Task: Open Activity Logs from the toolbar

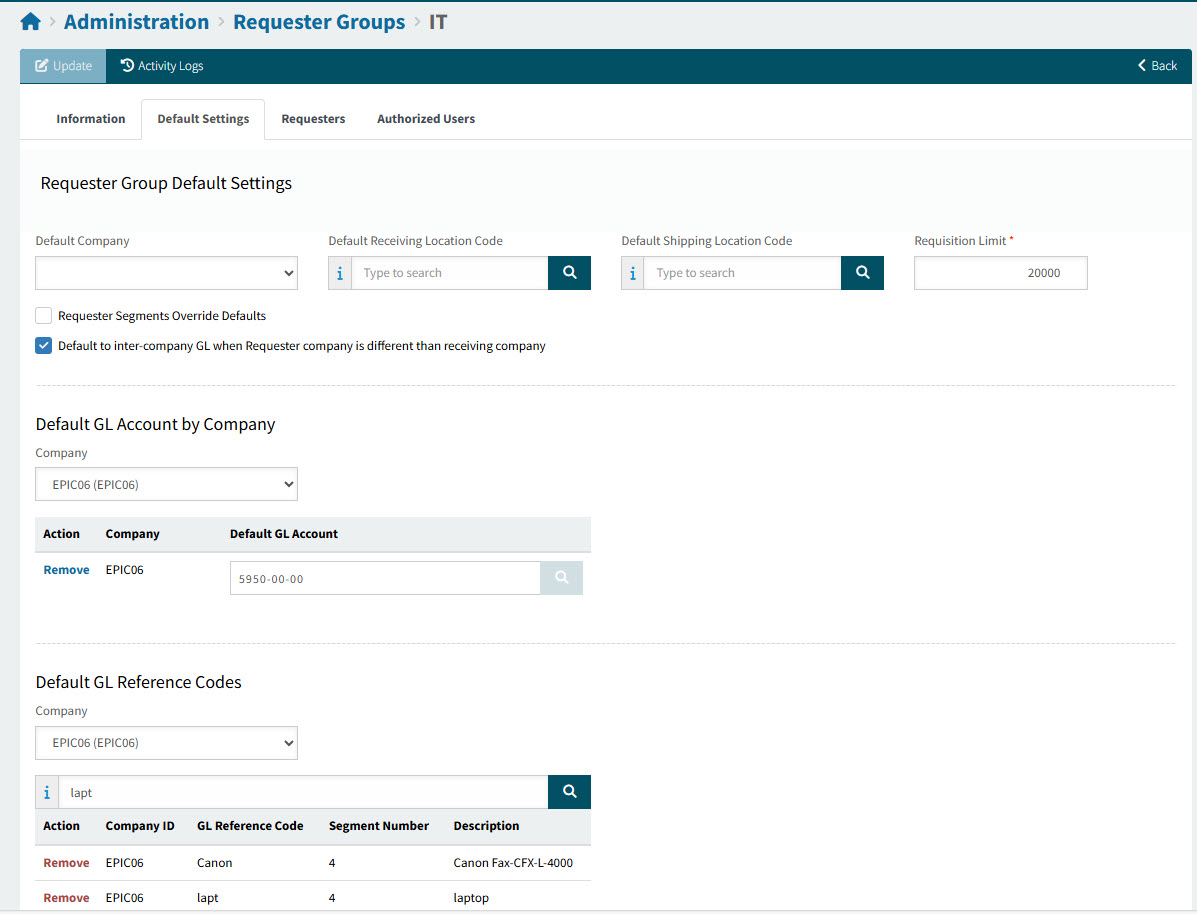Action: click(x=162, y=66)
